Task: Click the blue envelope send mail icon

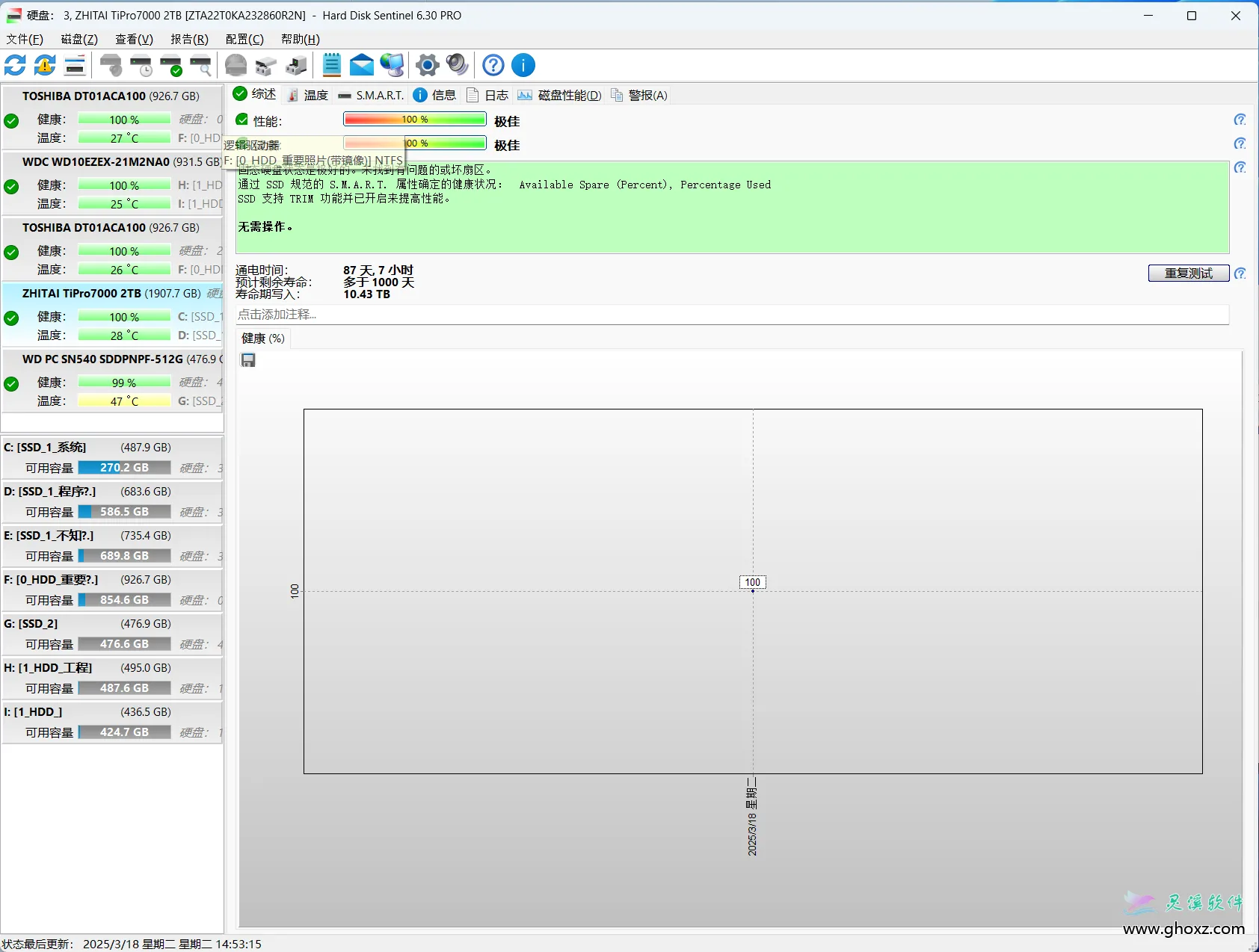Action: (x=362, y=65)
